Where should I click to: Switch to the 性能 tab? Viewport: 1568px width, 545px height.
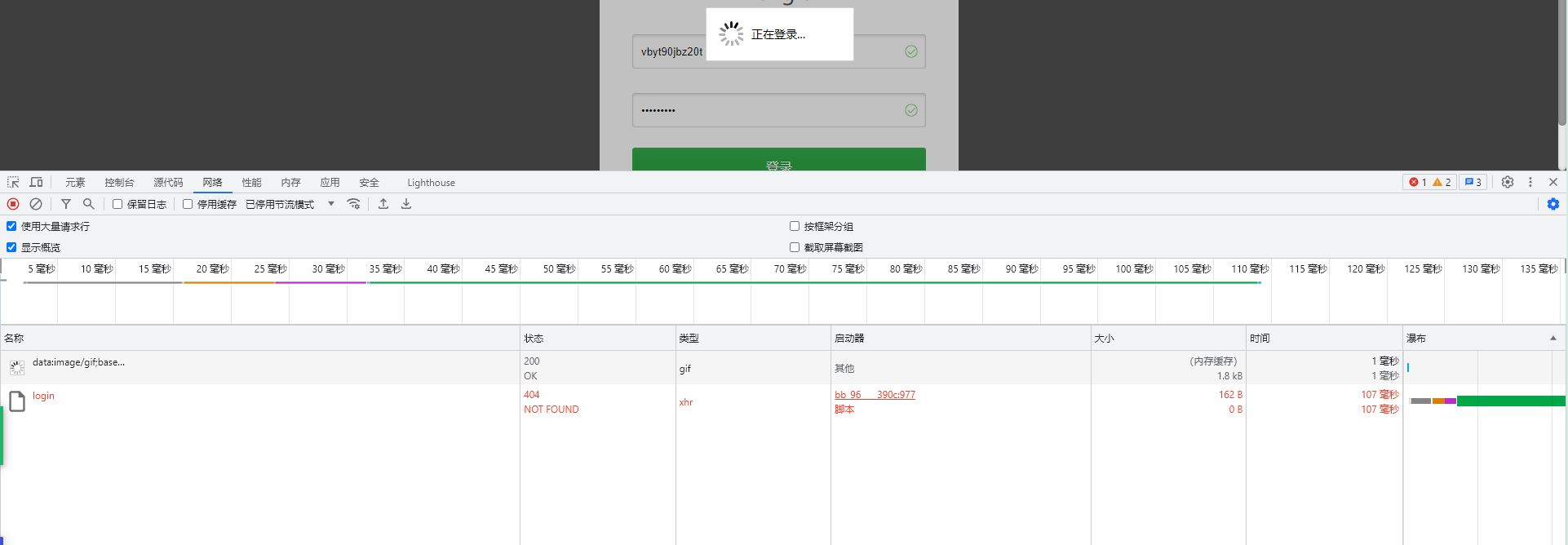coord(251,183)
